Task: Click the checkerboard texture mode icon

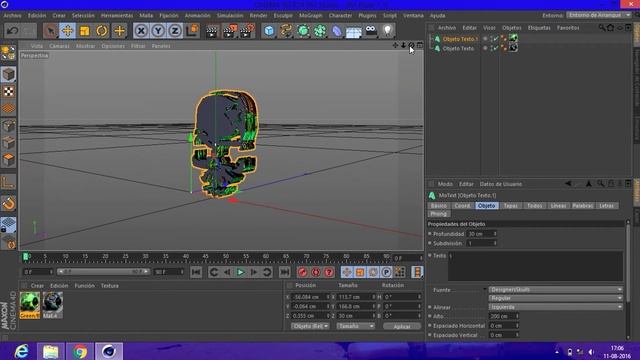Action: click(x=9, y=91)
